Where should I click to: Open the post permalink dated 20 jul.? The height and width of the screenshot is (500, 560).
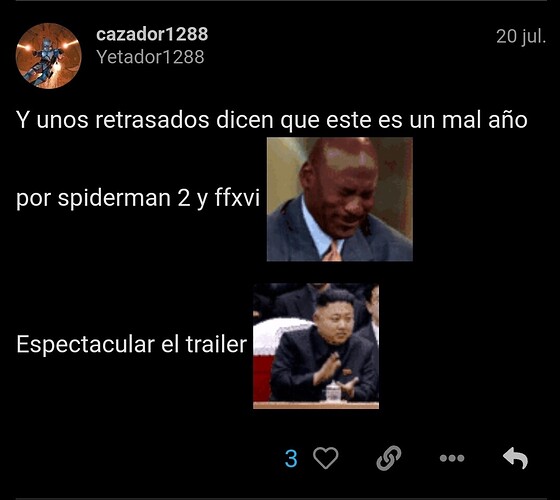(521, 36)
